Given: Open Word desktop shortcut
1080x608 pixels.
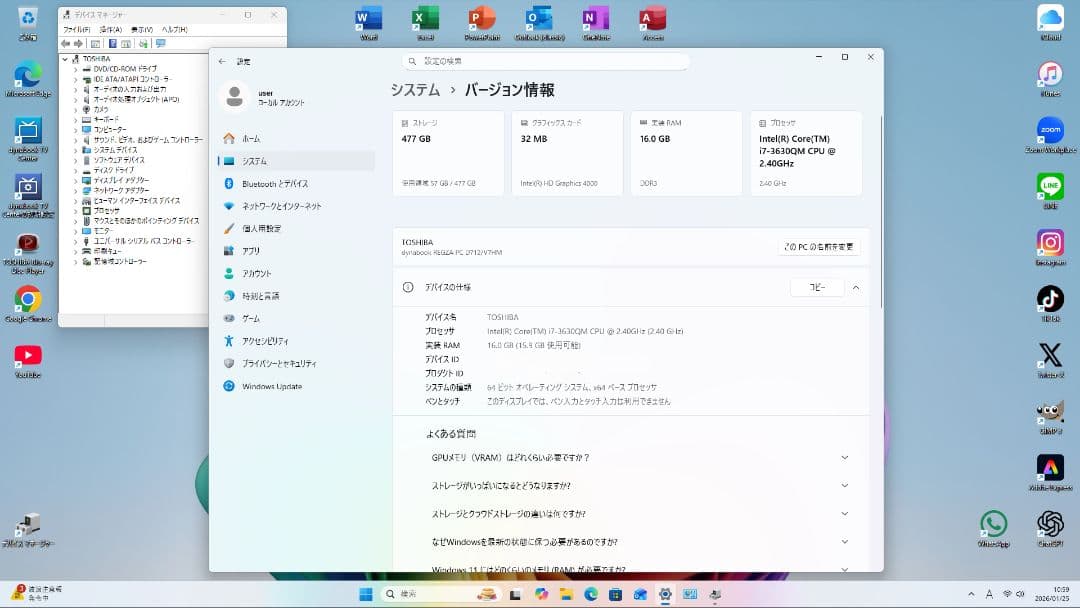Looking at the screenshot, I should (368, 23).
